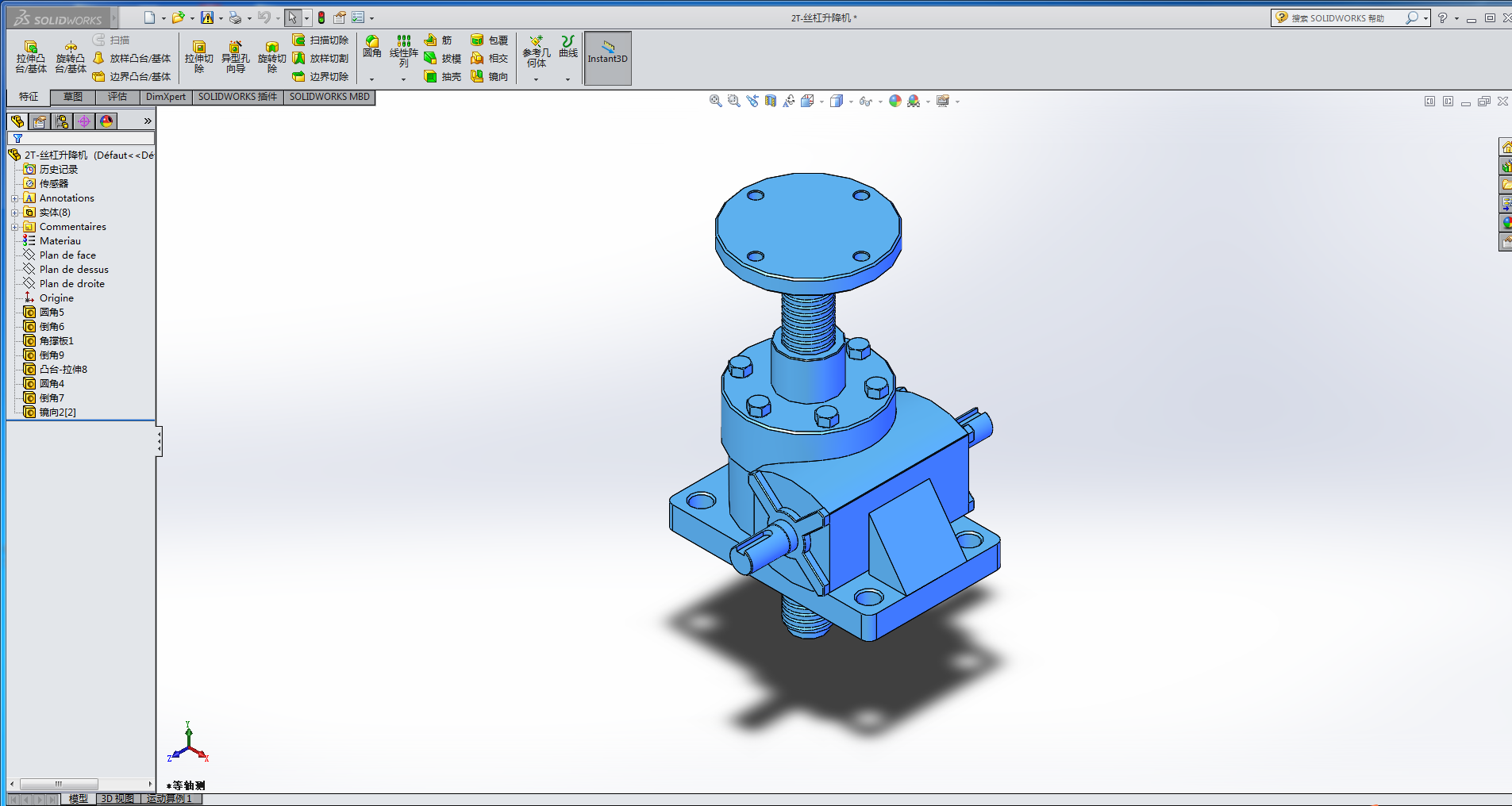Click Zoom to Fit magnifier icon
This screenshot has height=806, width=1512.
pyautogui.click(x=715, y=102)
